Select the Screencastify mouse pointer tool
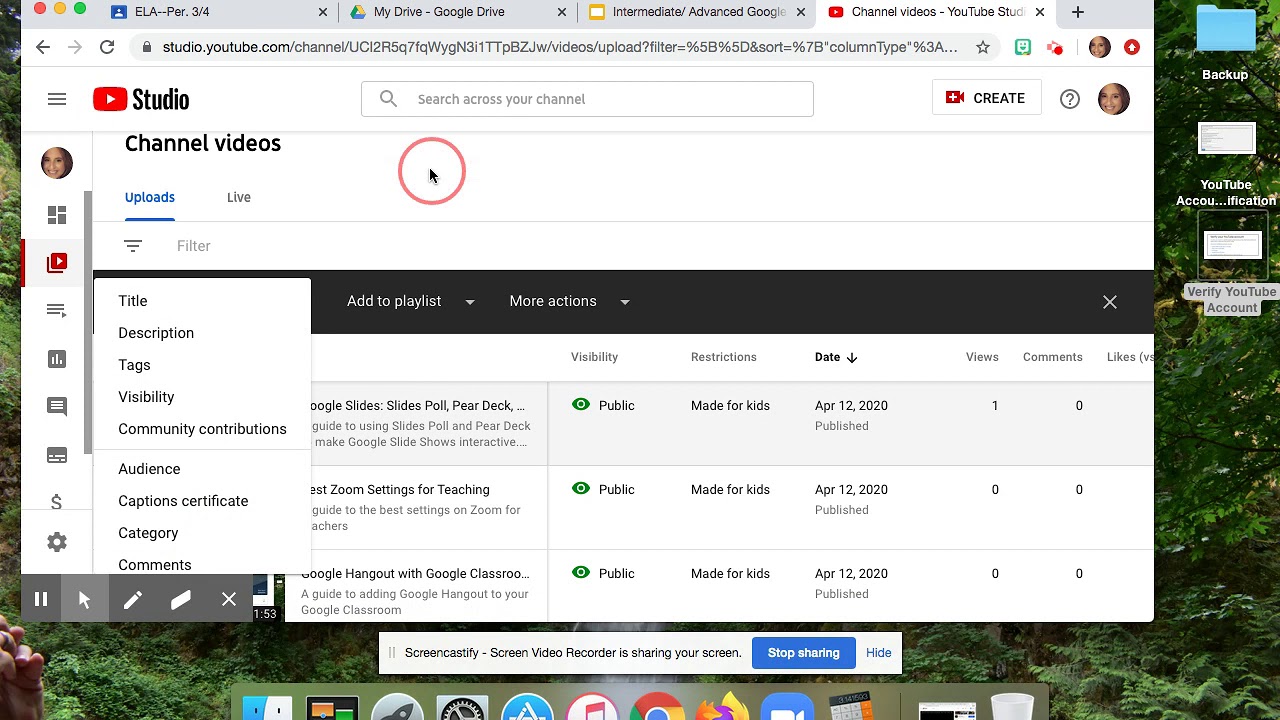The image size is (1280, 720). [x=85, y=600]
